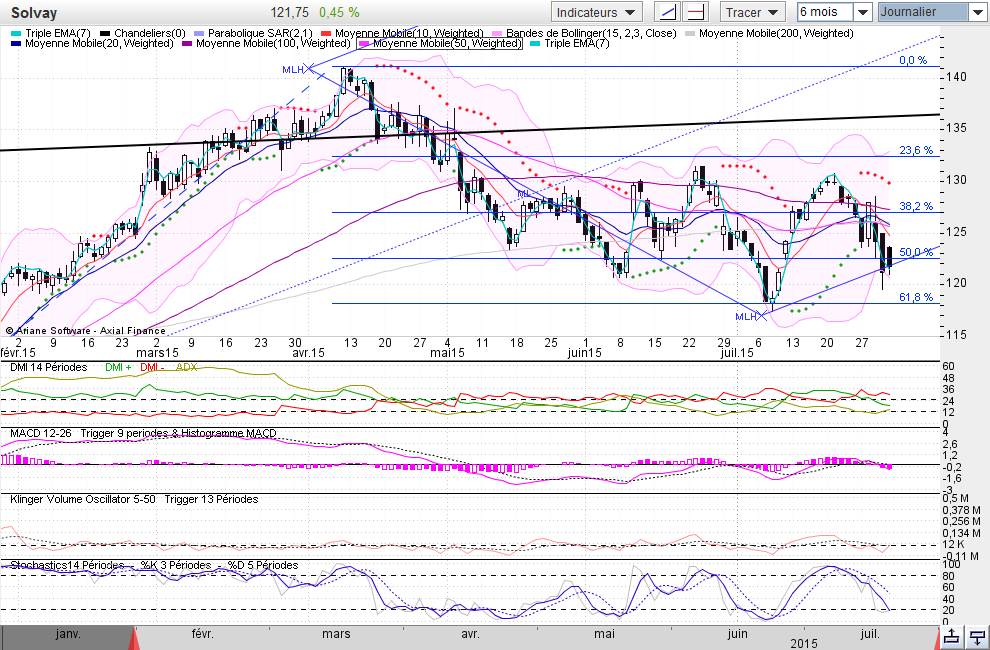Image resolution: width=990 pixels, height=650 pixels.
Task: Click the 61,8 % Fibonacci level label
Action: click(916, 298)
